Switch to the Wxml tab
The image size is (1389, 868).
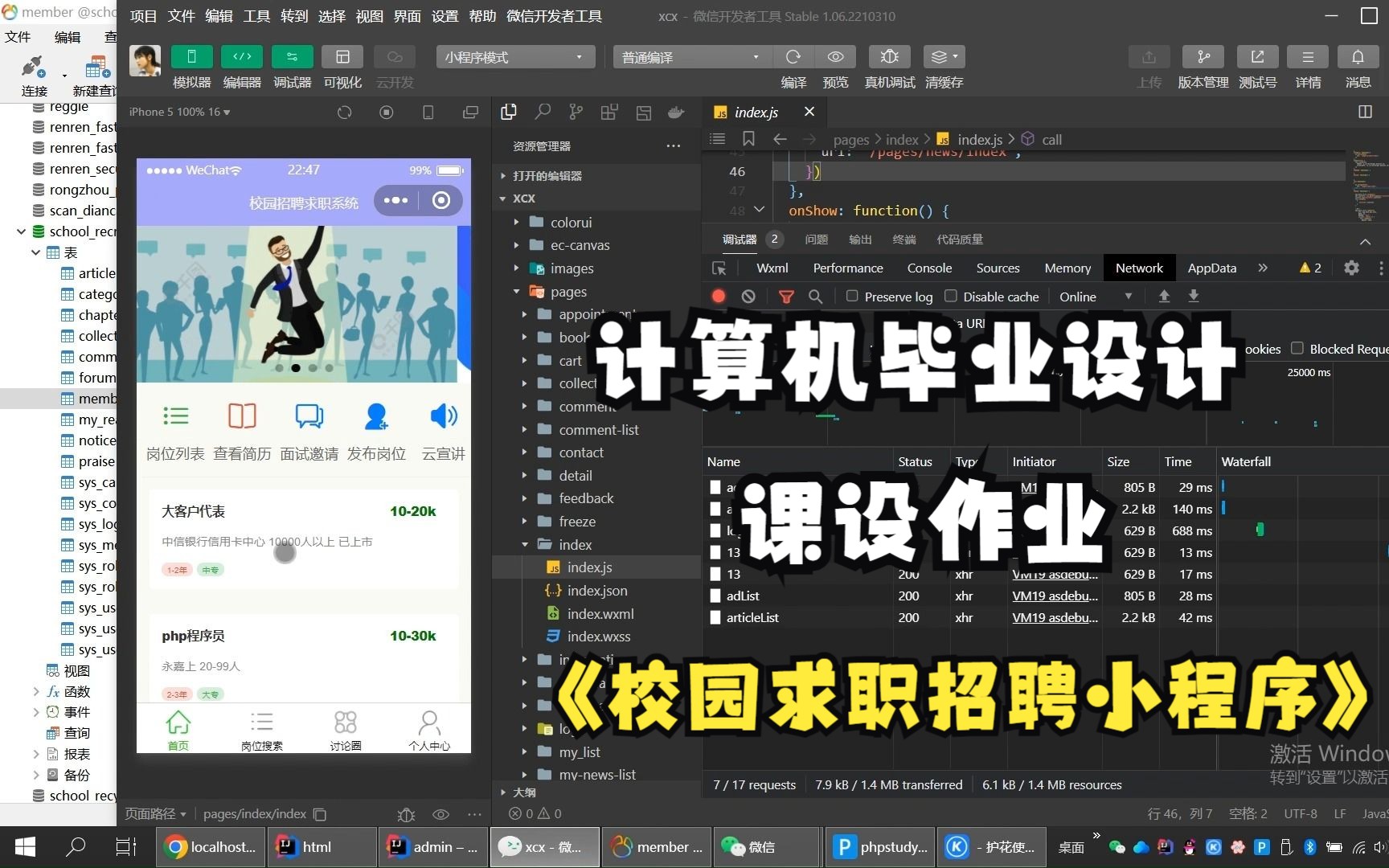pyautogui.click(x=772, y=268)
